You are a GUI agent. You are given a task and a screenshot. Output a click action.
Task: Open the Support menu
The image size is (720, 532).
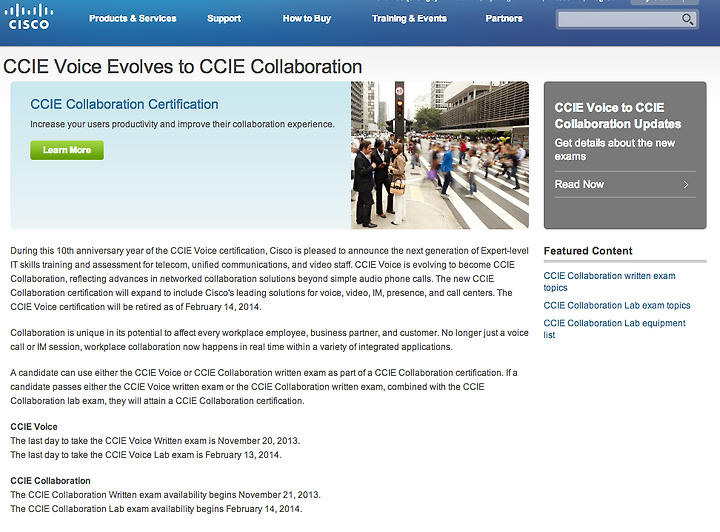[x=224, y=18]
